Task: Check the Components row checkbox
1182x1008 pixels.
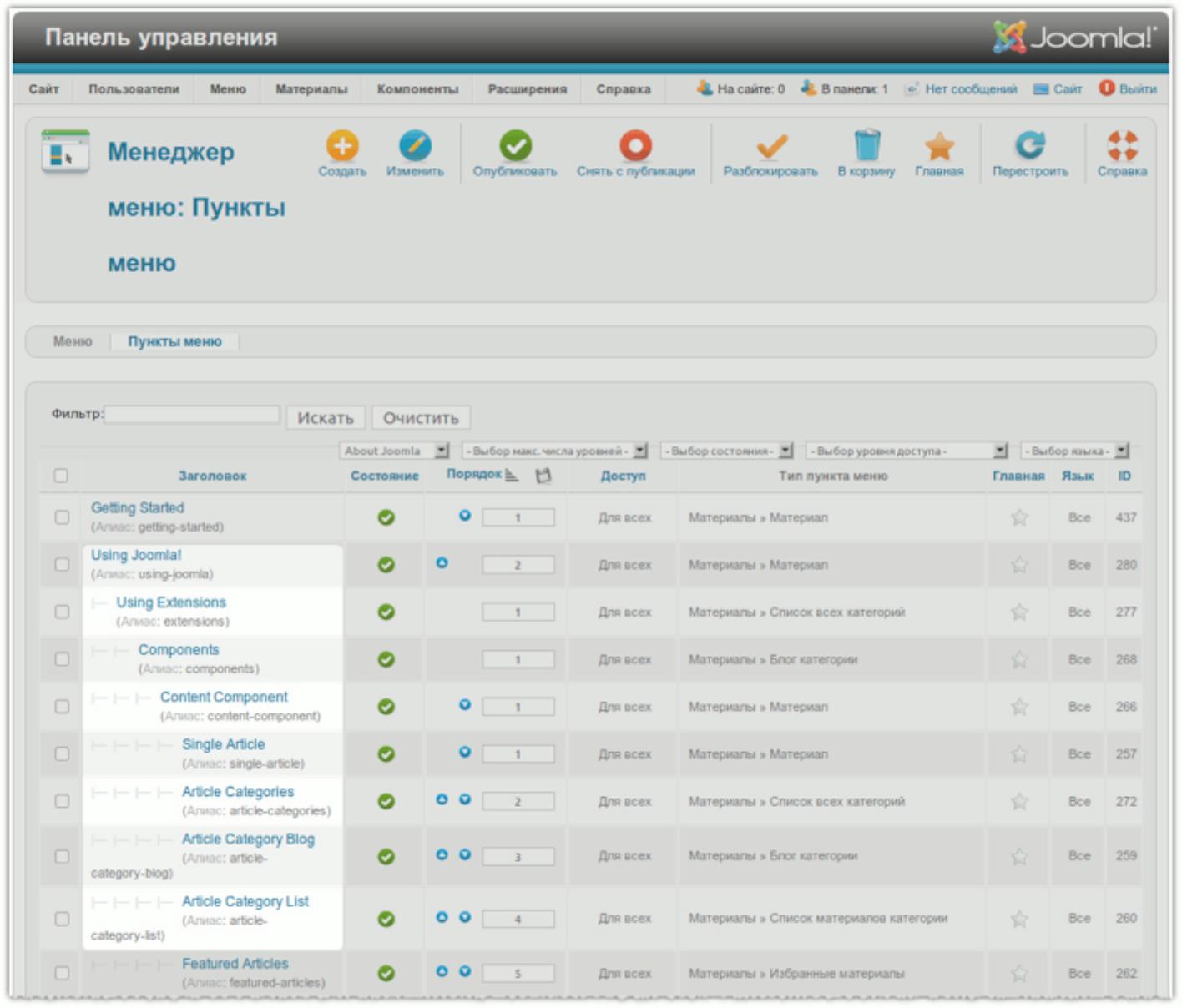Action: click(x=62, y=659)
